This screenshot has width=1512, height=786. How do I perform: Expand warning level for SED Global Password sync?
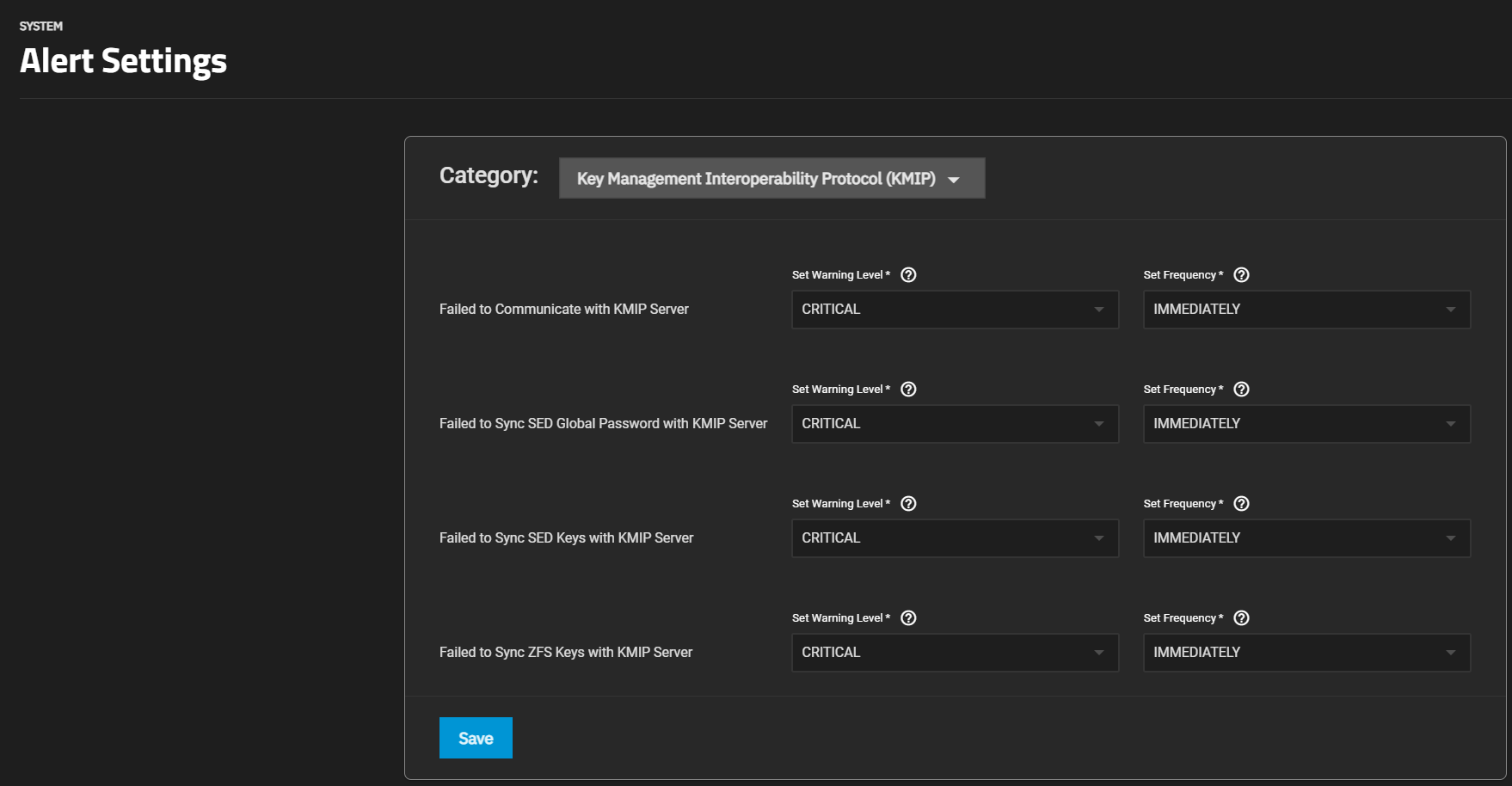(x=954, y=424)
